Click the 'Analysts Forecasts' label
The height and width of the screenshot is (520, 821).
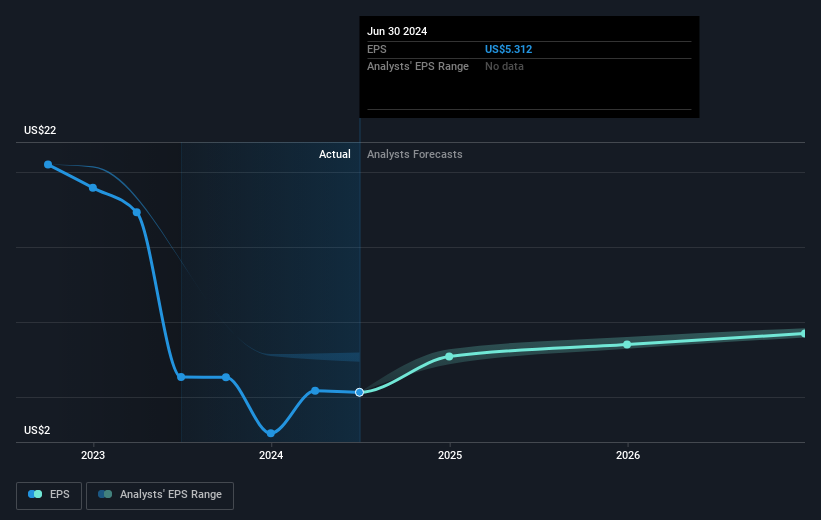click(415, 154)
